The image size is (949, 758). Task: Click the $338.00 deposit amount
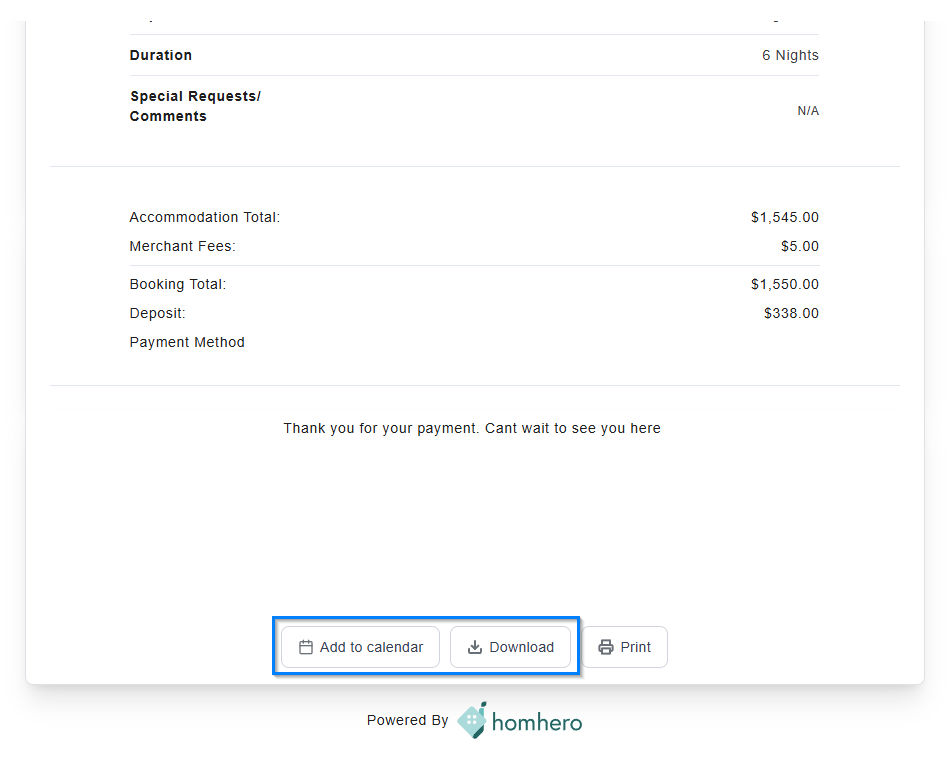point(791,313)
